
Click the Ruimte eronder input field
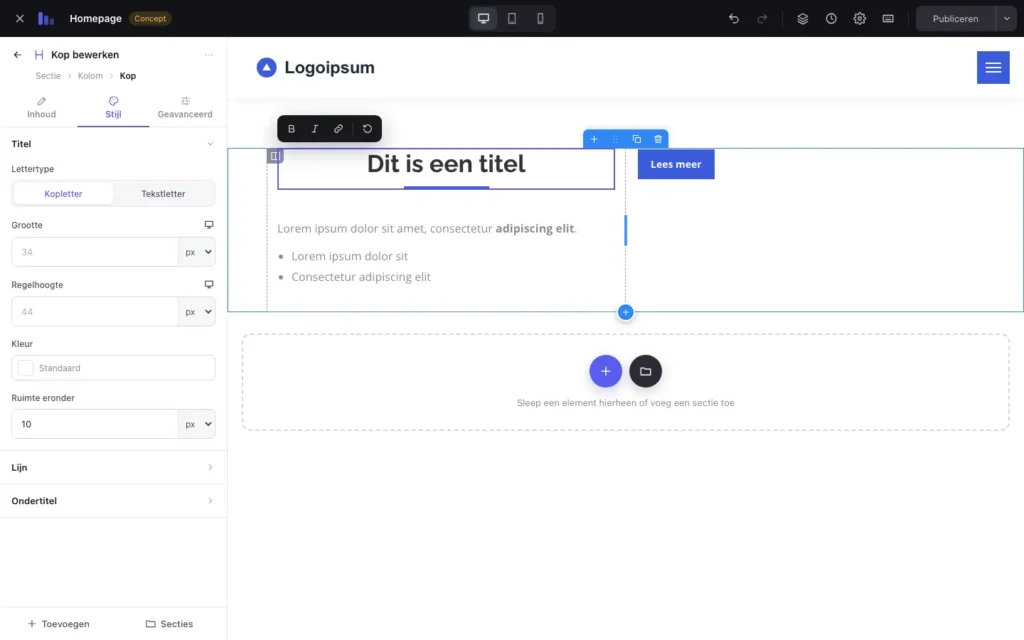(95, 424)
